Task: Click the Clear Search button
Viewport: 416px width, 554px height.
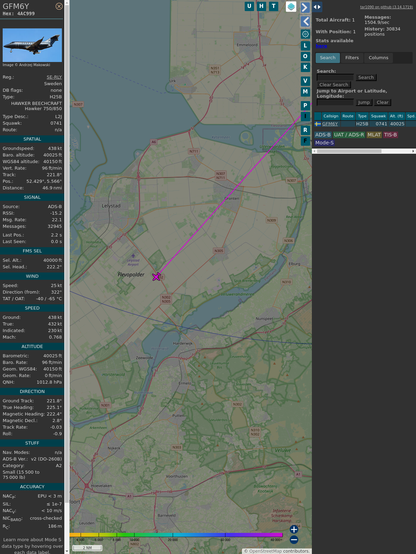Action: click(334, 85)
